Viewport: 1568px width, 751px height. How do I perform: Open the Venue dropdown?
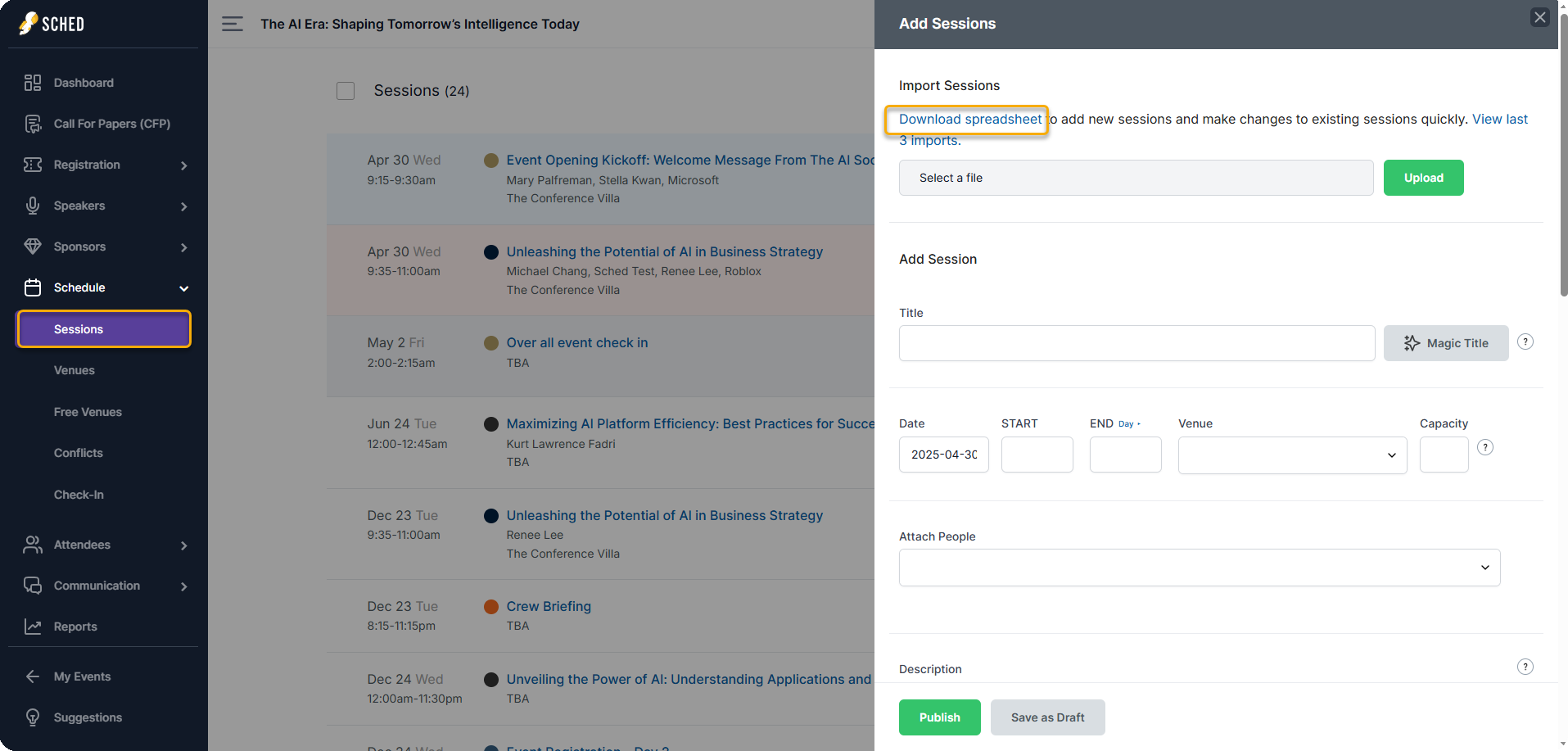click(1292, 455)
